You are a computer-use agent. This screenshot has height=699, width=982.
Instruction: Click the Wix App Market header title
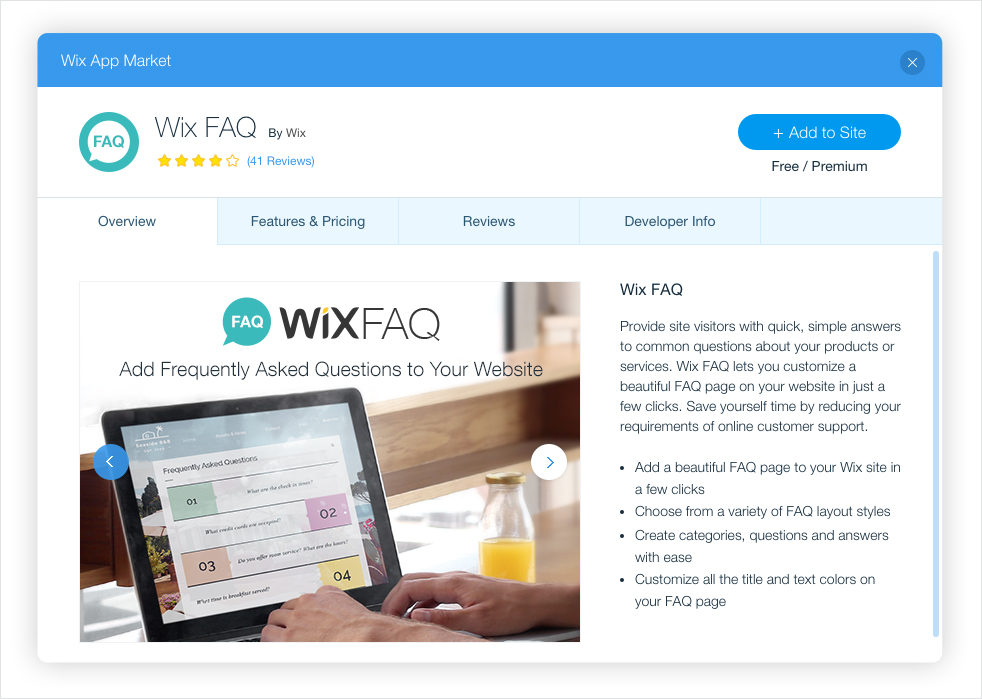[116, 61]
